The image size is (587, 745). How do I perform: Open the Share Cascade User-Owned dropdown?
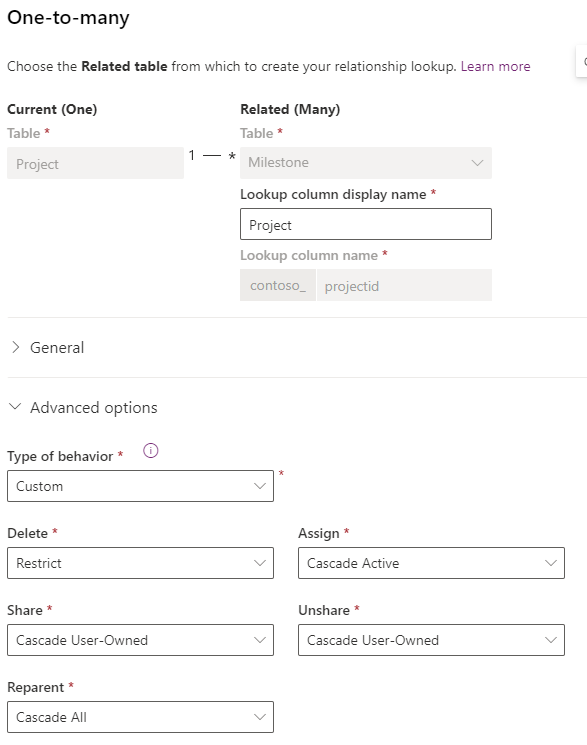pyautogui.click(x=140, y=640)
